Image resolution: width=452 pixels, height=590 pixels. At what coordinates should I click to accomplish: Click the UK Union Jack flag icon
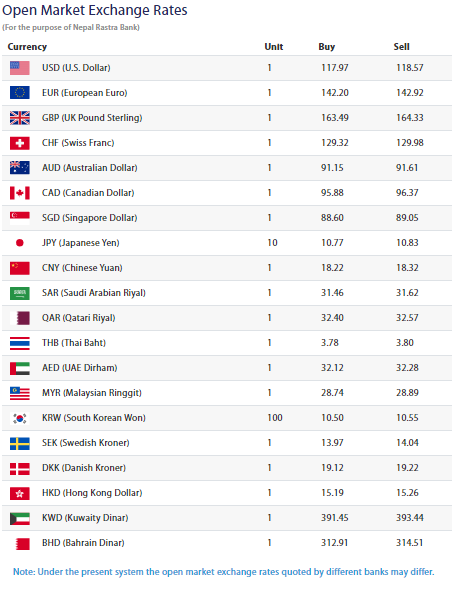(x=20, y=118)
